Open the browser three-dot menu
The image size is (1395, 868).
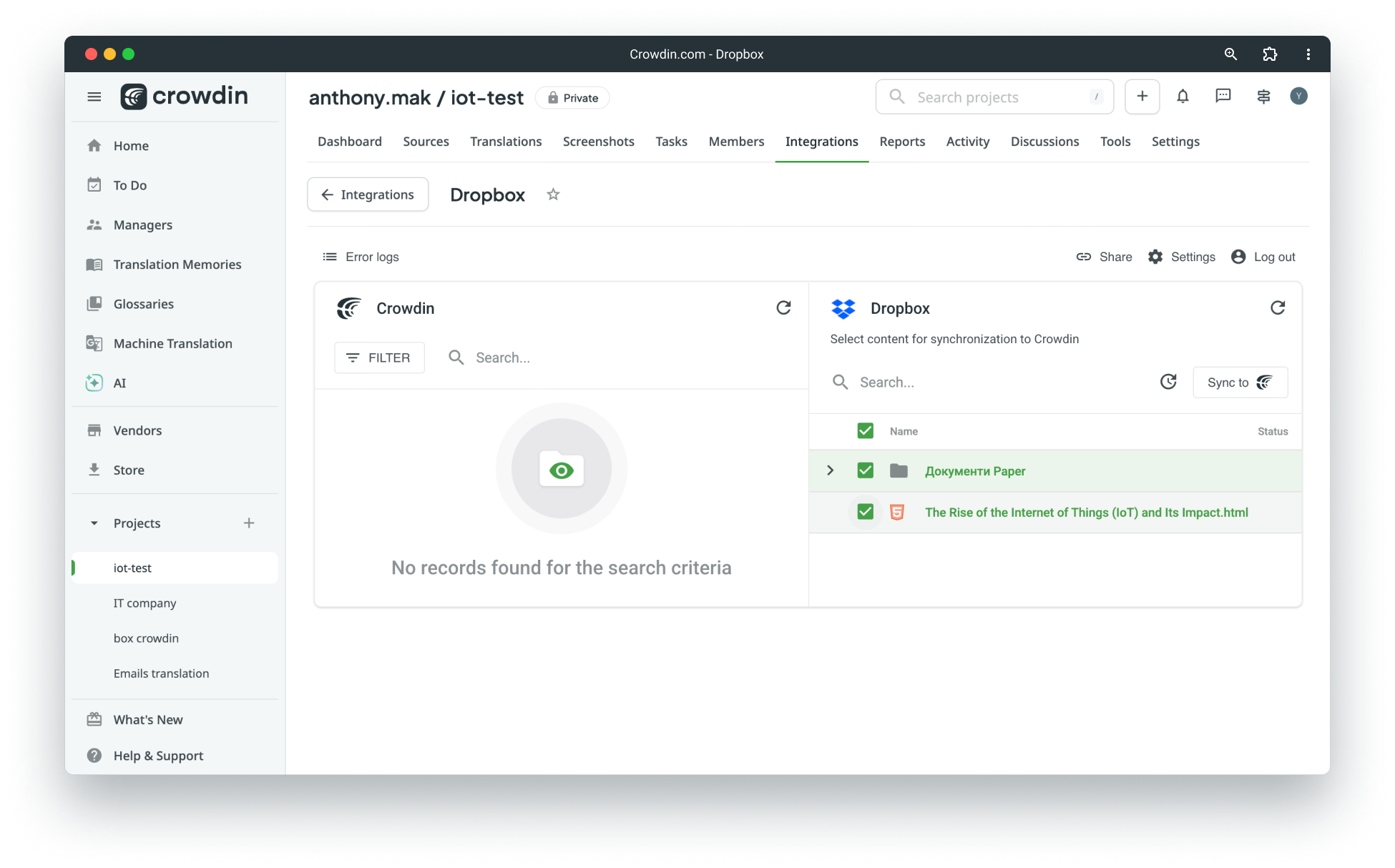pos(1308,54)
